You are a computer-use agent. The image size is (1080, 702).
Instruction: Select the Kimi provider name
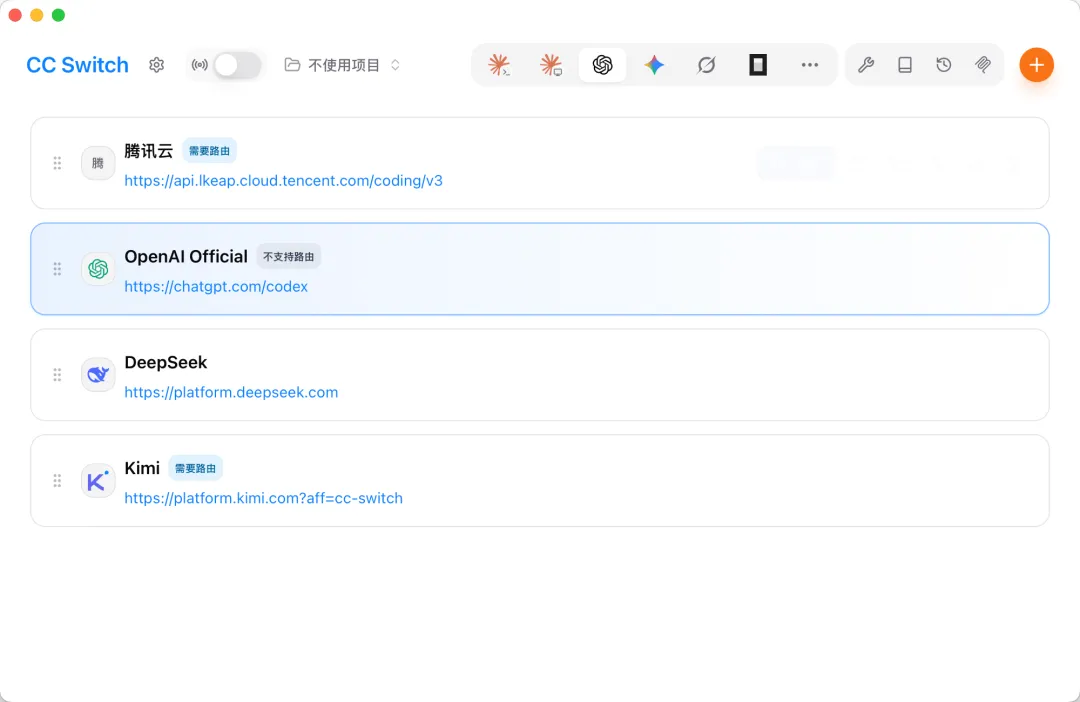point(142,468)
